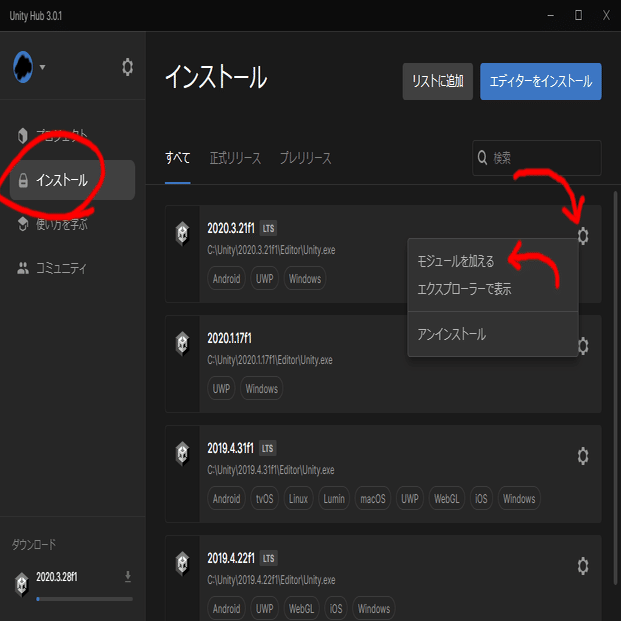Click the macOS tag of 2019.4.31f1
621x621 pixels.
pyautogui.click(x=373, y=498)
